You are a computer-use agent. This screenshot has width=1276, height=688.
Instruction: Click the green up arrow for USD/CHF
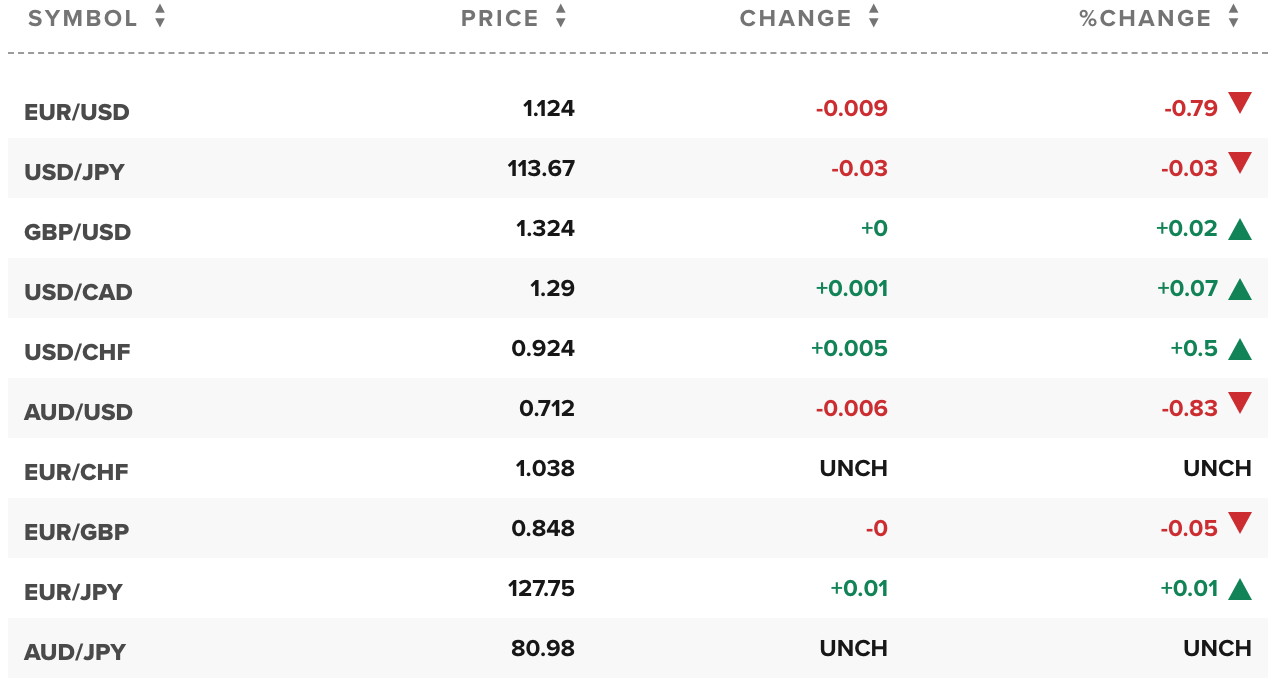[1240, 349]
